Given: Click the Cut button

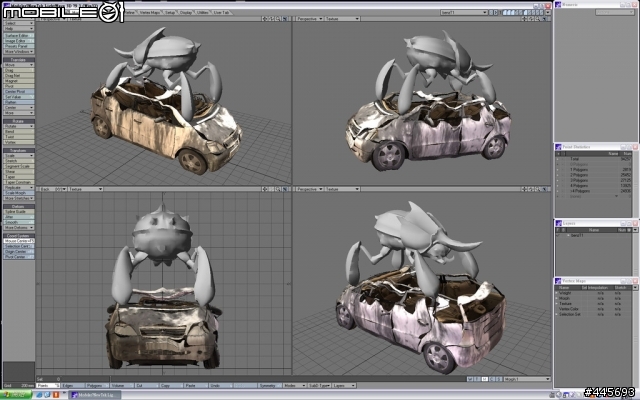Looking at the screenshot, I should [x=146, y=385].
